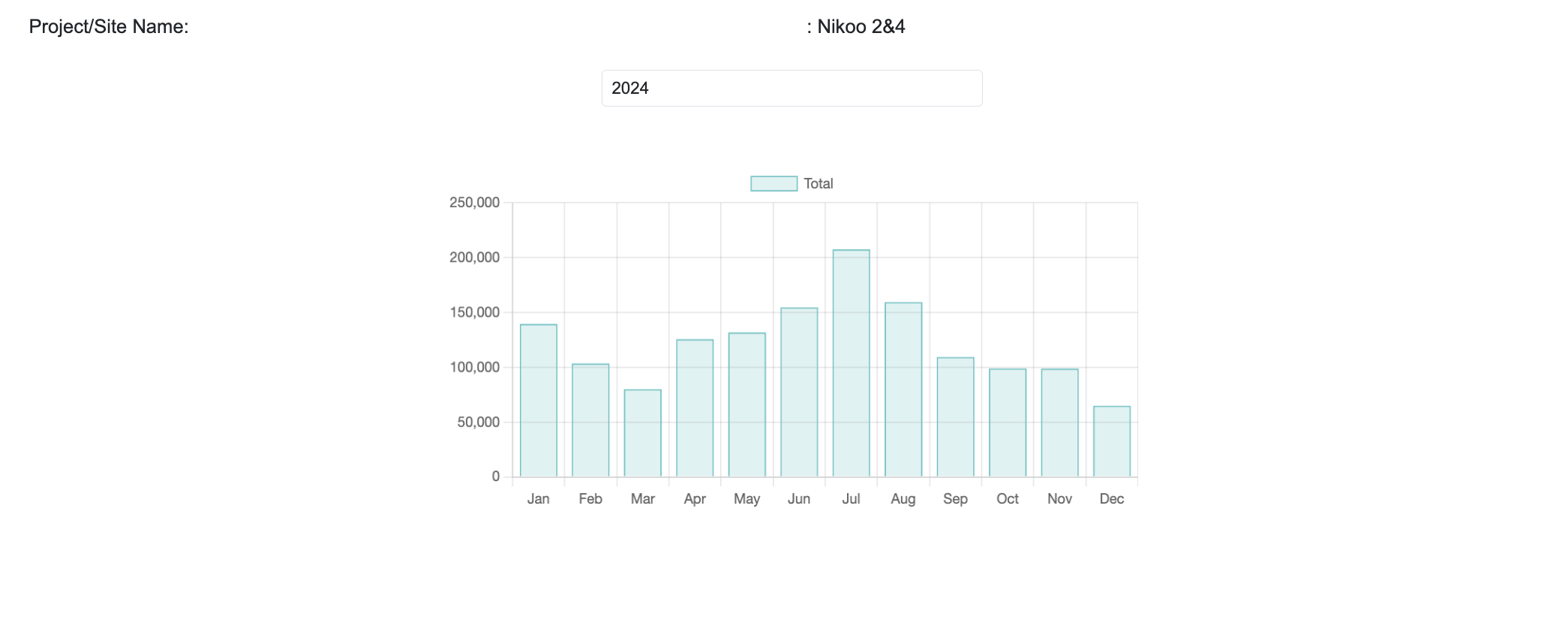Viewport: 1568px width, 635px height.
Task: Select the June bar
Action: (799, 393)
